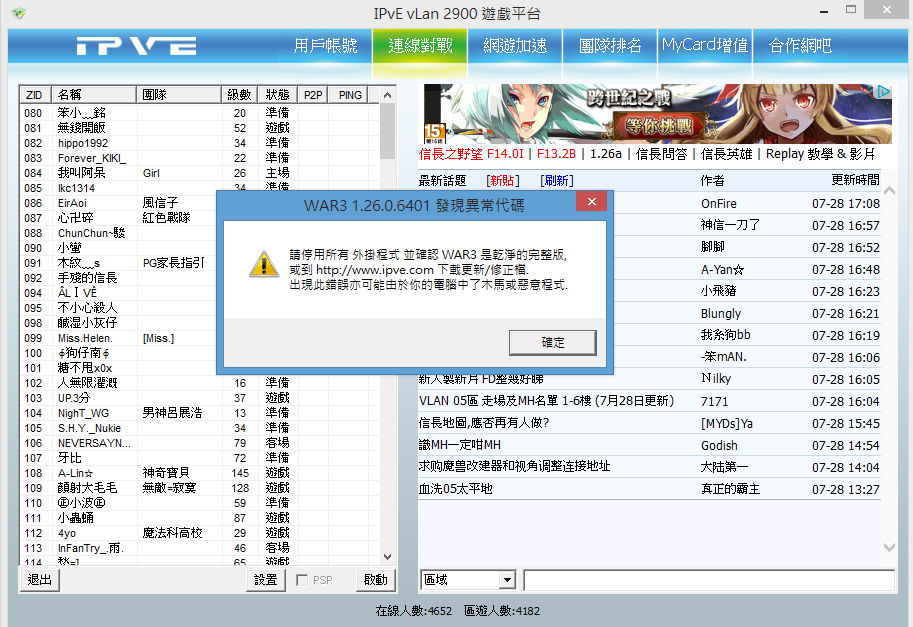Select user hippo1992 in the list
The width and height of the screenshot is (913, 627).
pyautogui.click(x=200, y=143)
